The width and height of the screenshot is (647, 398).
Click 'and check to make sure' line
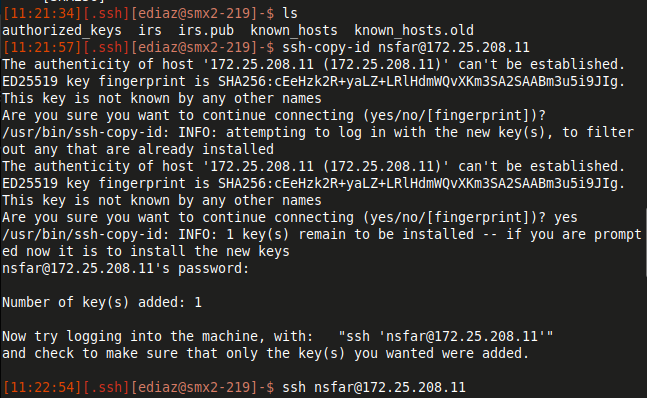click(265, 353)
